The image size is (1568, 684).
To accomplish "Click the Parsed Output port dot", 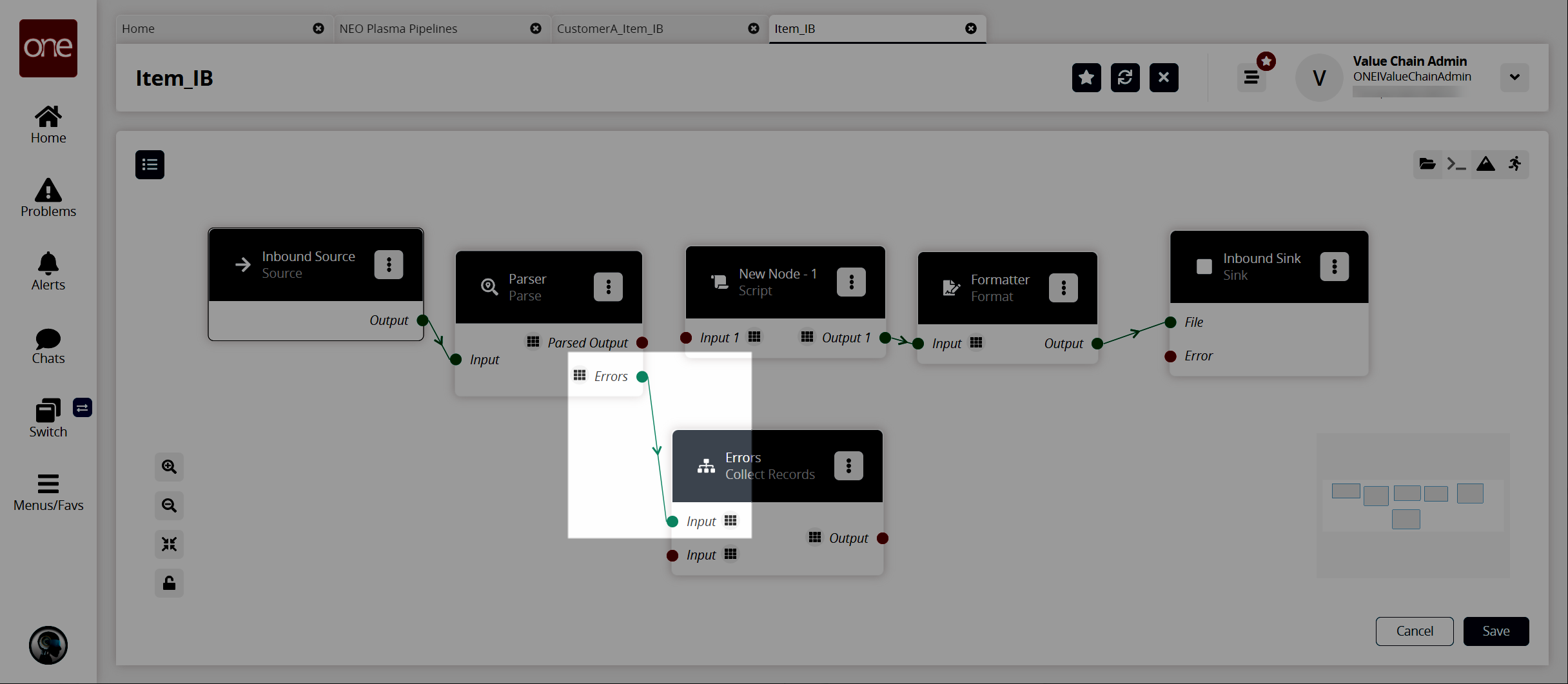I will [642, 342].
